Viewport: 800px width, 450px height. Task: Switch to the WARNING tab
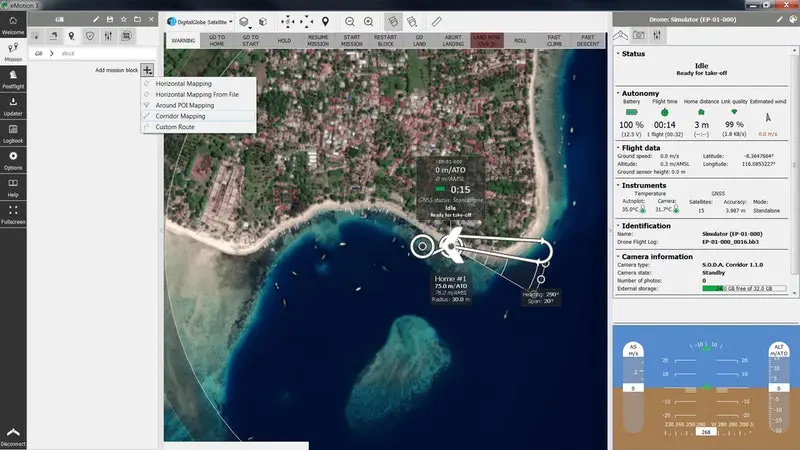click(183, 41)
